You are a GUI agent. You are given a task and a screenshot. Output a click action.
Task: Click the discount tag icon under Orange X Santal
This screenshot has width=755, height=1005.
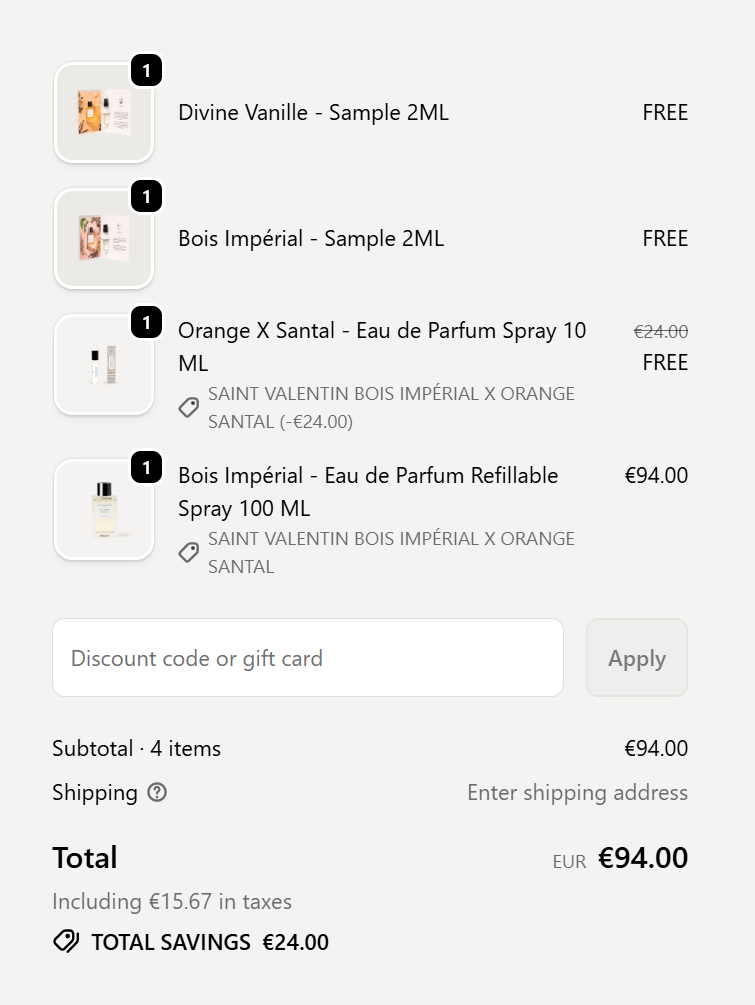(x=189, y=408)
